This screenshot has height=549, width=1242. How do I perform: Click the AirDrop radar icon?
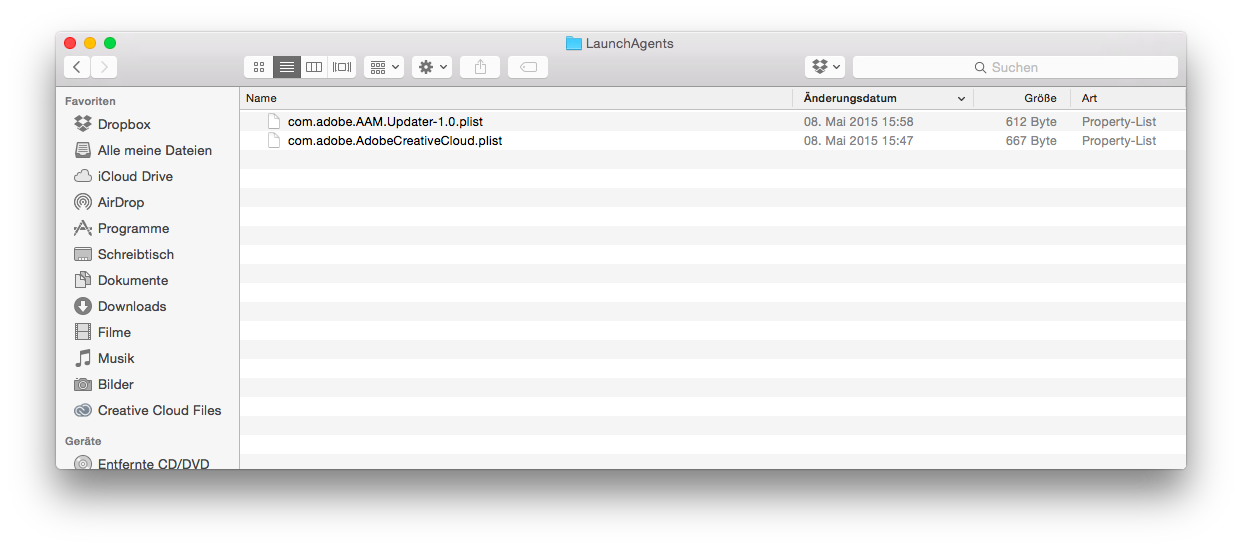tap(83, 202)
